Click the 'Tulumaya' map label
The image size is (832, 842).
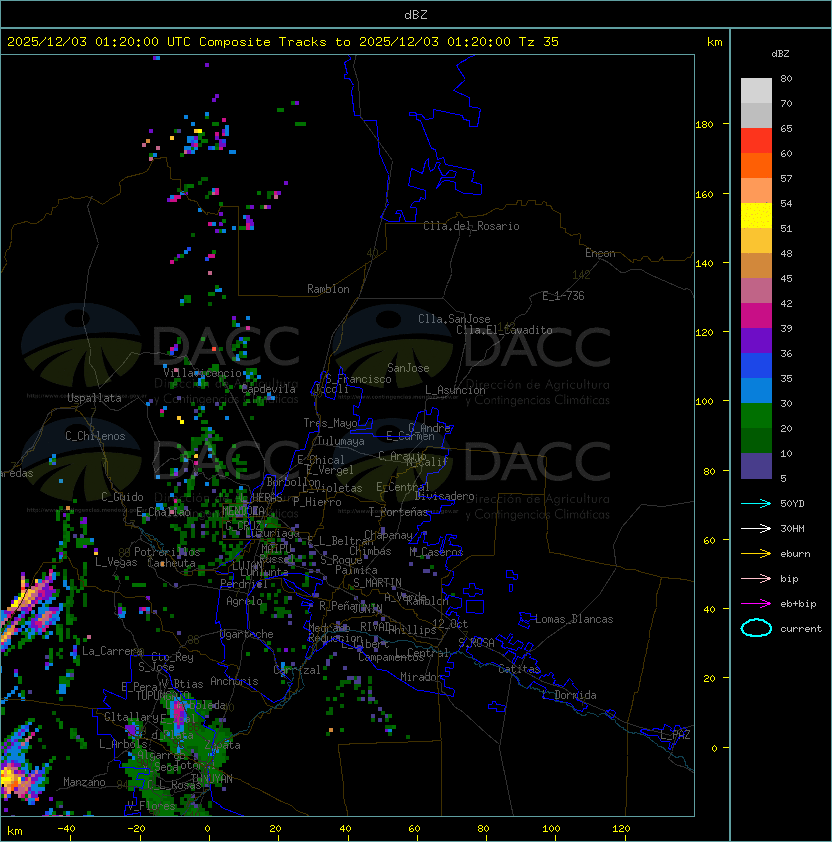[341, 441]
